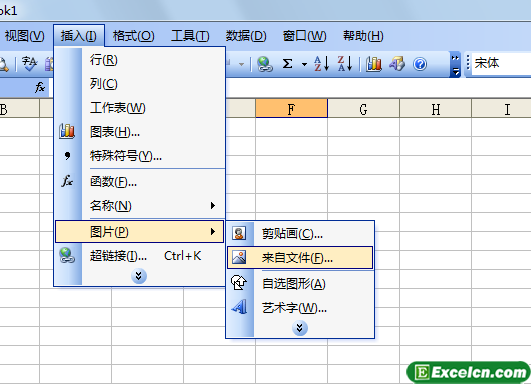Screen dimensions: 531x384
Task: Select column F header
Action: coord(292,109)
